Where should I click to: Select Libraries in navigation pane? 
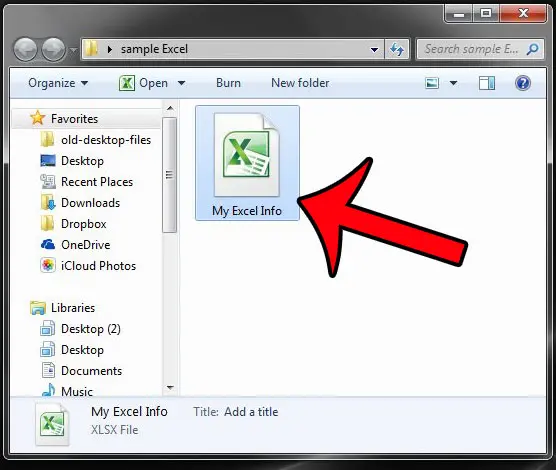(73, 308)
